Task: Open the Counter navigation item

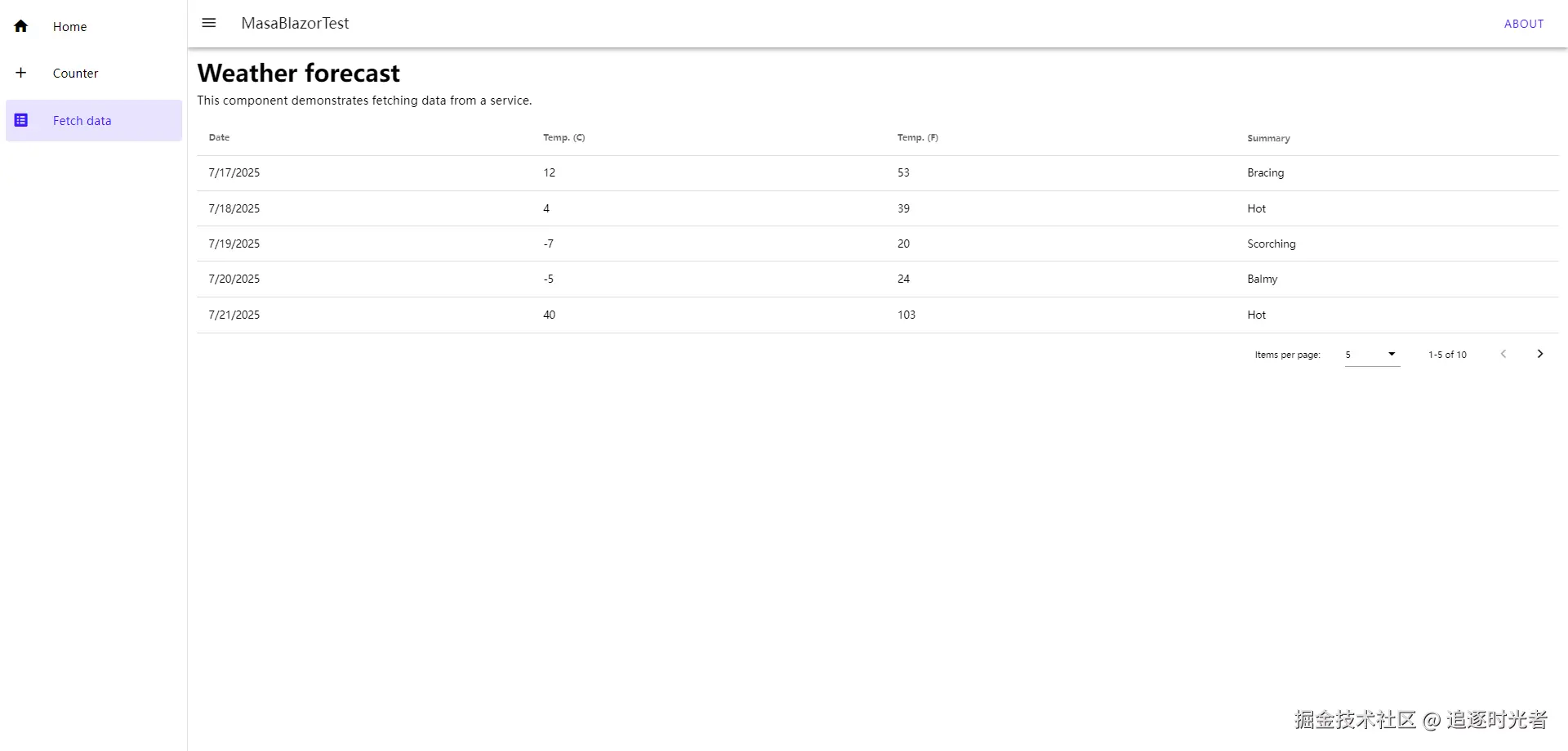Action: (75, 74)
